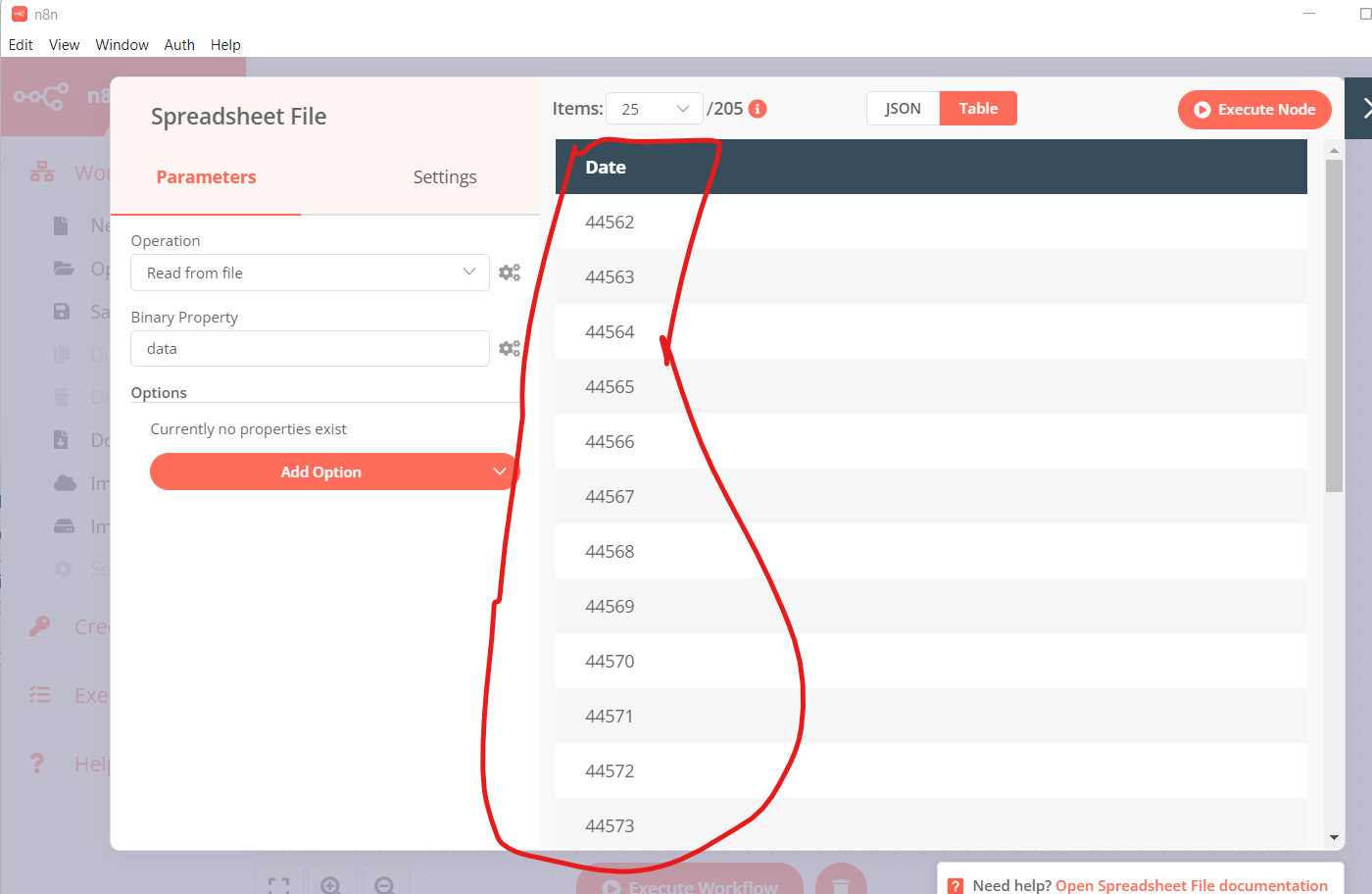
Task: Click the output table scrollbar thumb
Action: tap(1334, 325)
